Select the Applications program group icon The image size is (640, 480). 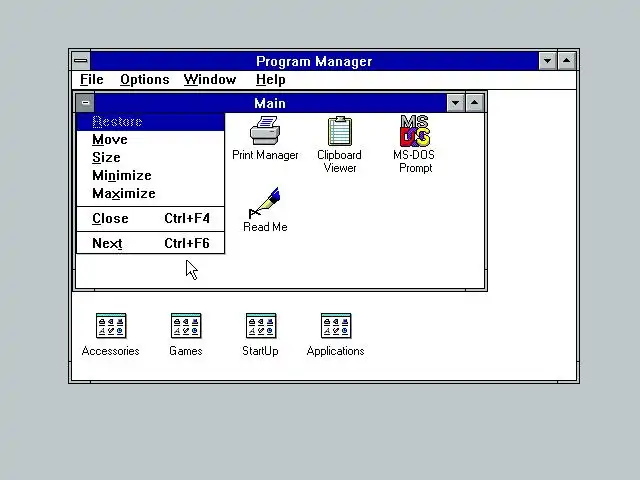[x=336, y=326]
